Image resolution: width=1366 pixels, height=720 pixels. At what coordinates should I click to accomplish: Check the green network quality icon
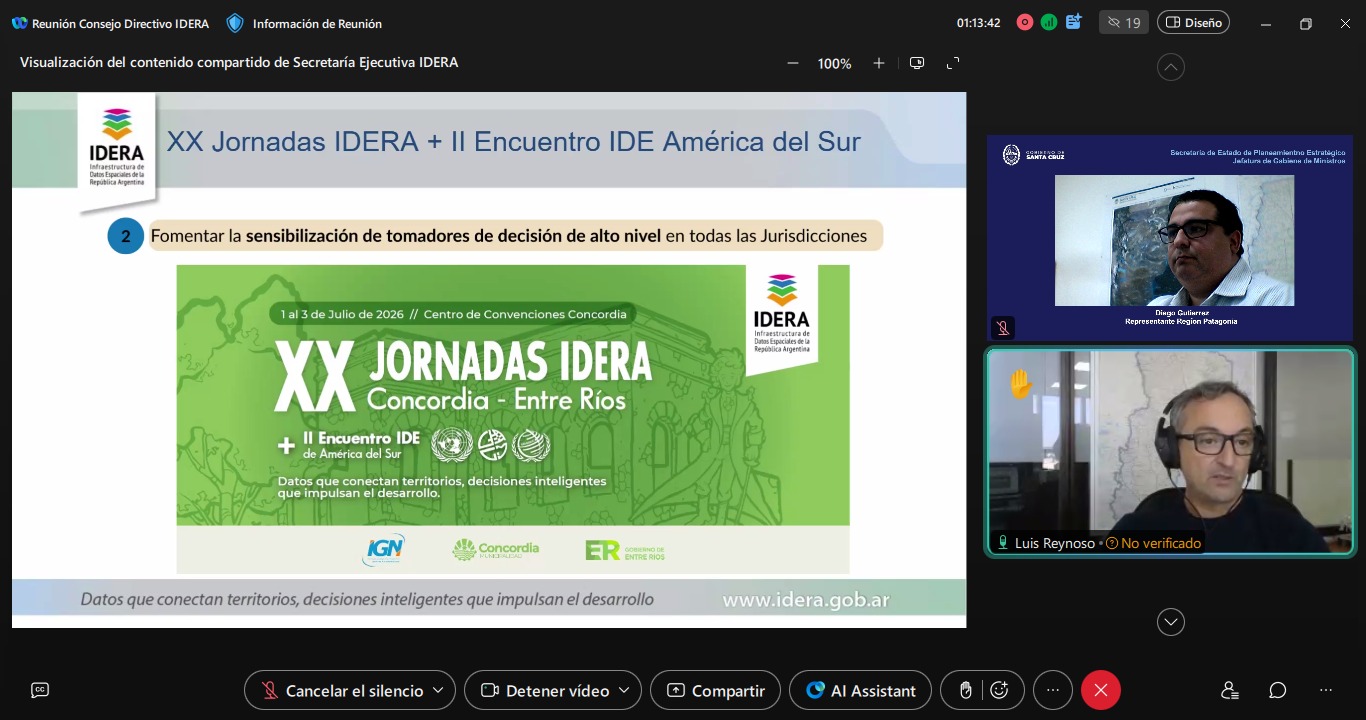point(1049,23)
